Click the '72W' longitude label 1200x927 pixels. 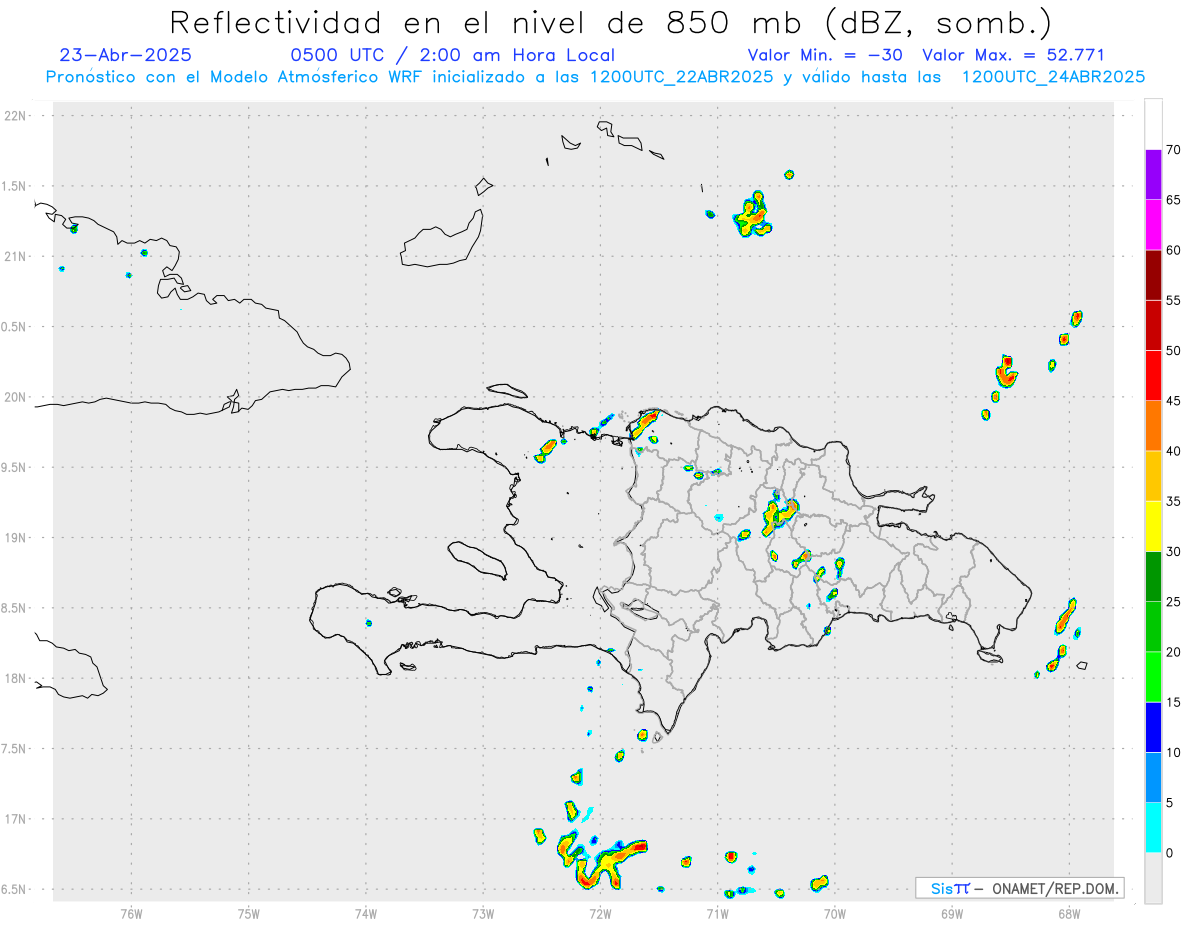pyautogui.click(x=600, y=912)
